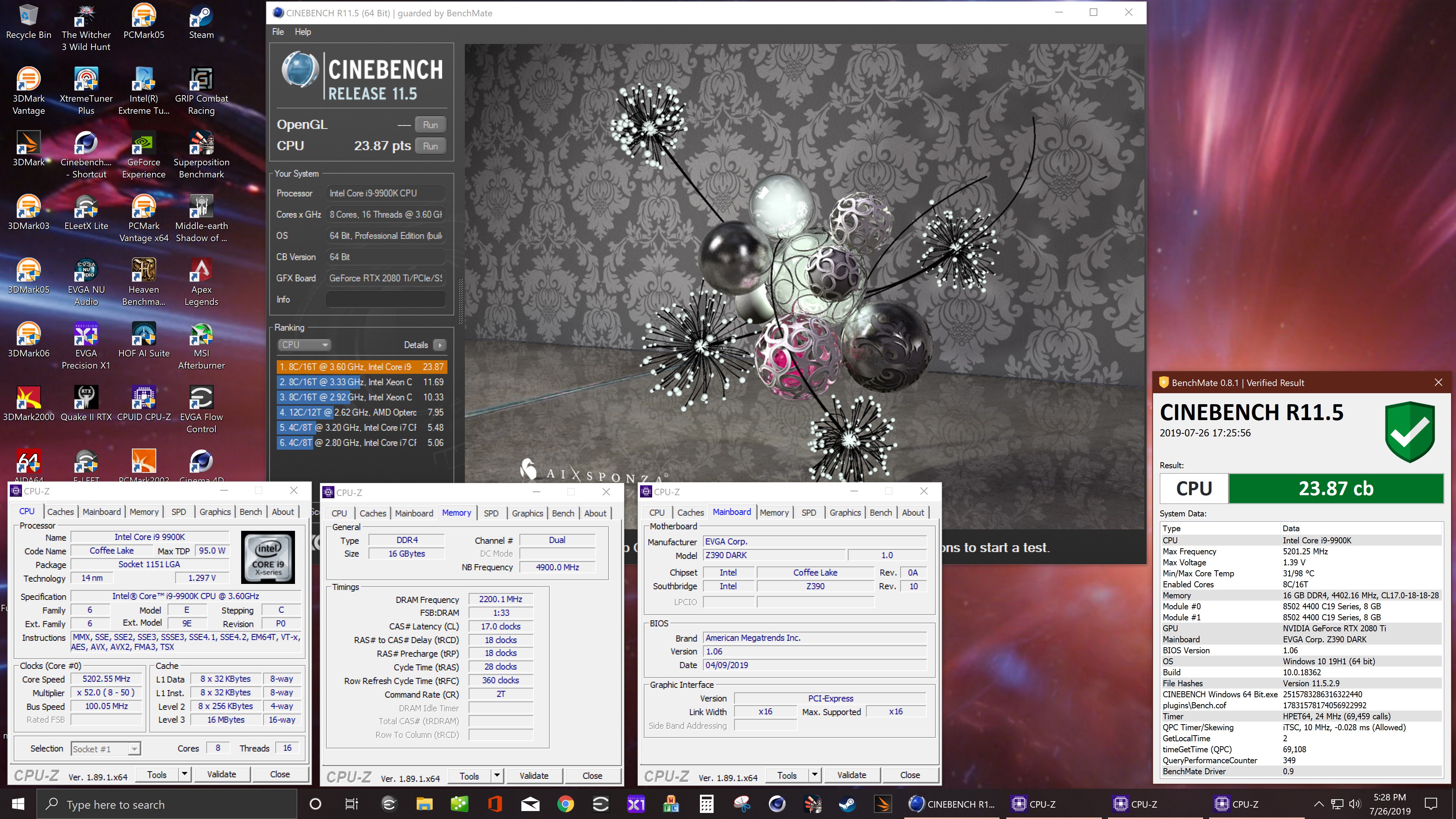Click the taskbar search box
The image size is (1456, 819).
point(167,804)
